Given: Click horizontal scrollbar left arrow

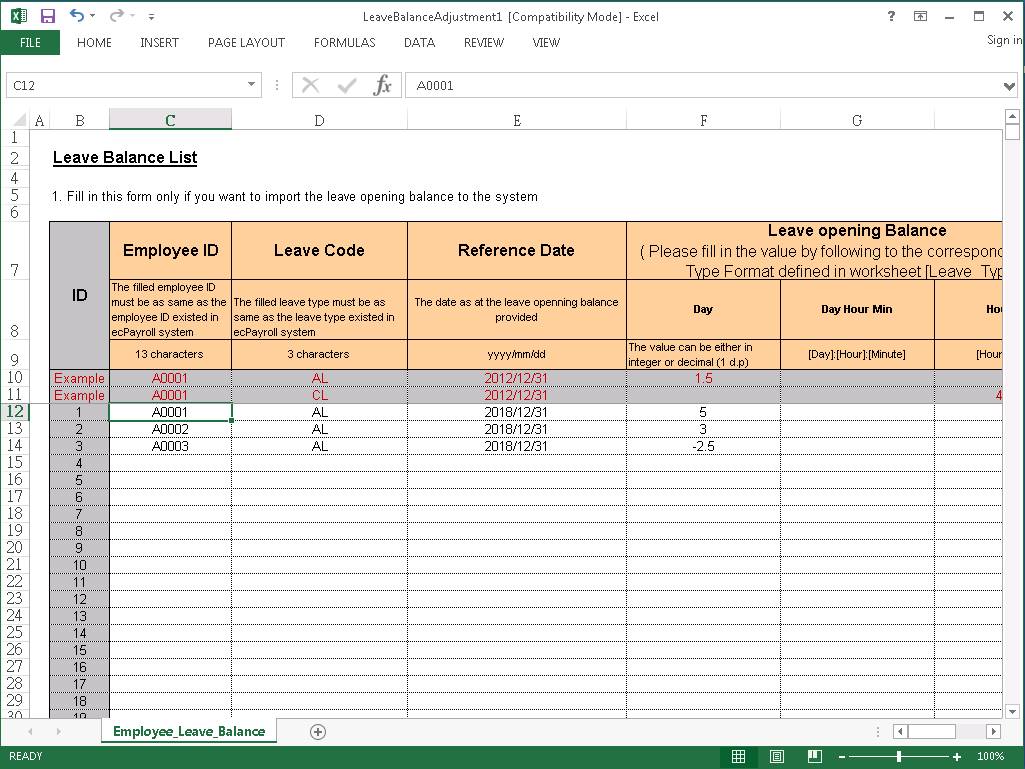Looking at the screenshot, I should [901, 731].
